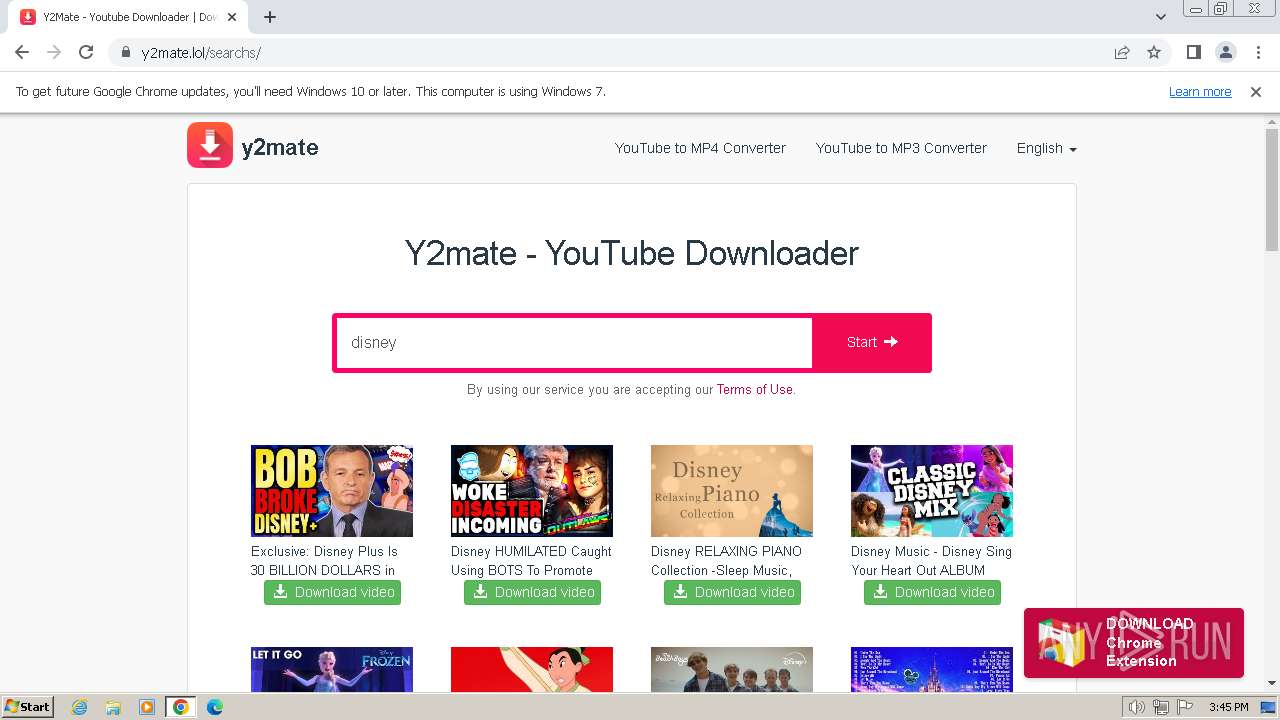Open the Woke Disaster Incoming thumbnail

pyautogui.click(x=532, y=491)
